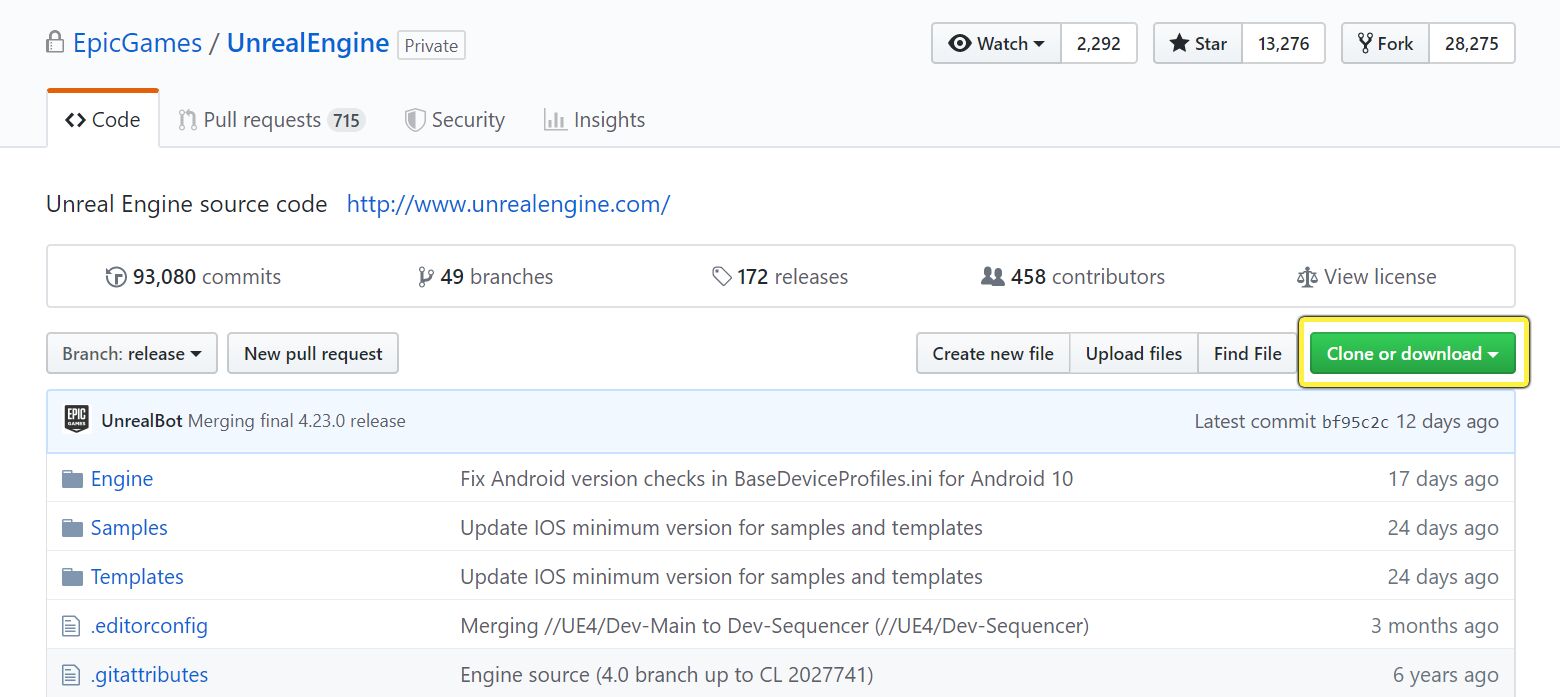Star the UnrealEngine repository
The height and width of the screenshot is (697, 1560).
tap(1198, 44)
